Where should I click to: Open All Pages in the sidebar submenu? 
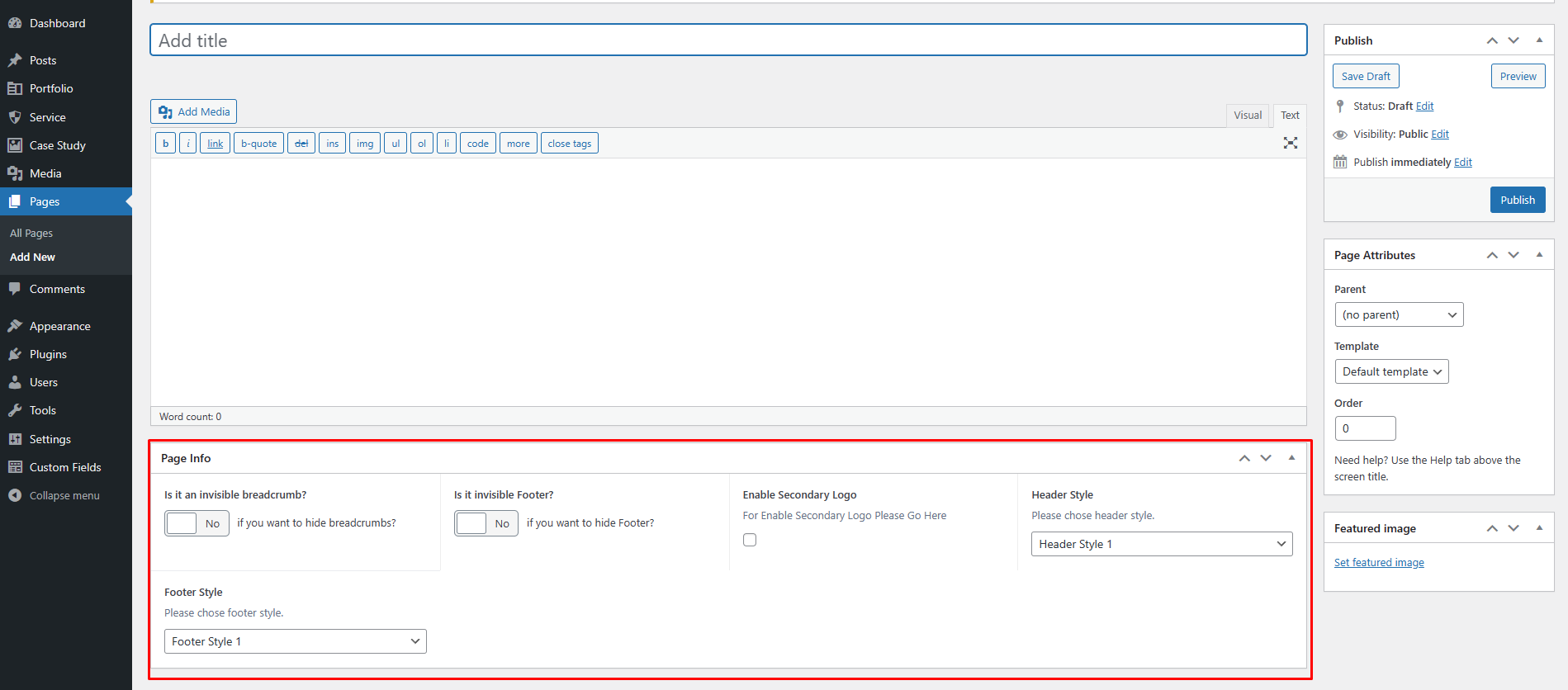31,234
